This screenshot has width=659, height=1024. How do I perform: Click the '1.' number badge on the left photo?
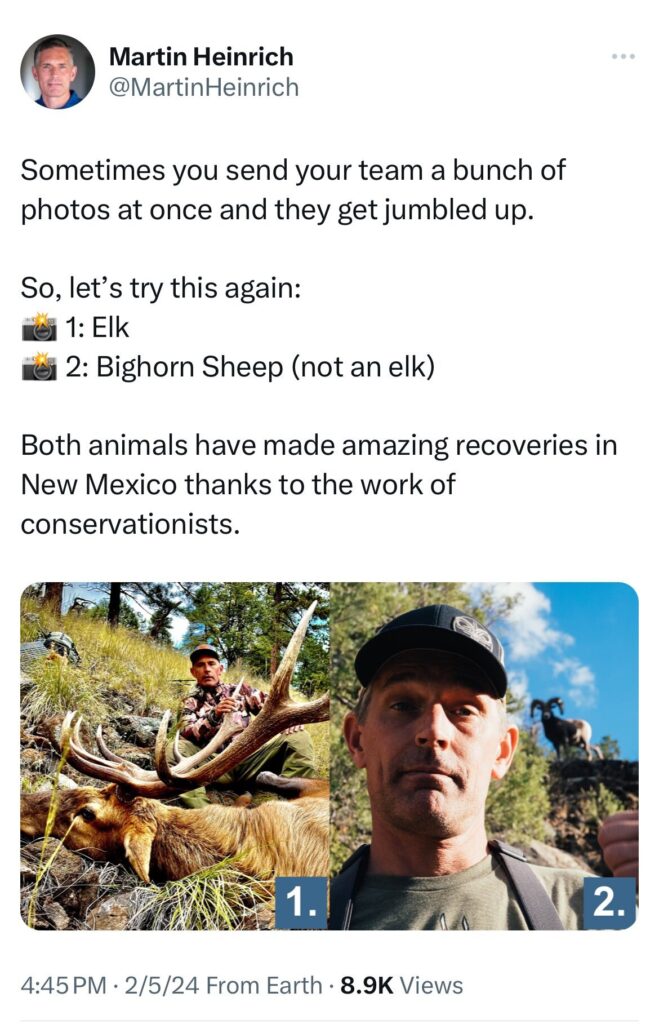[x=300, y=903]
